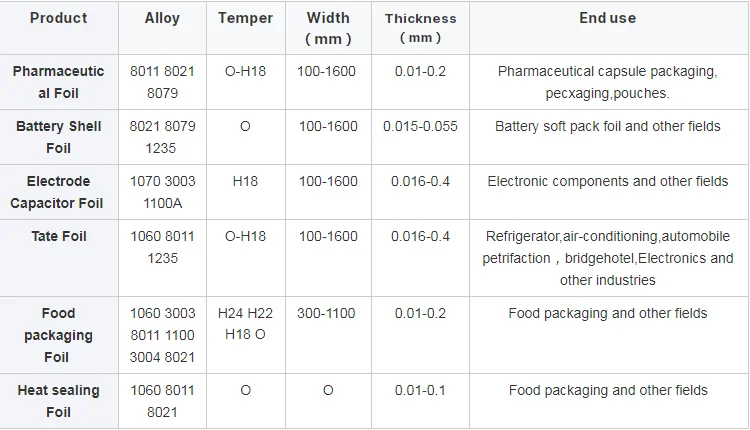Select the Food packaging Foil cell
Screen dimensions: 750x430
[58, 335]
